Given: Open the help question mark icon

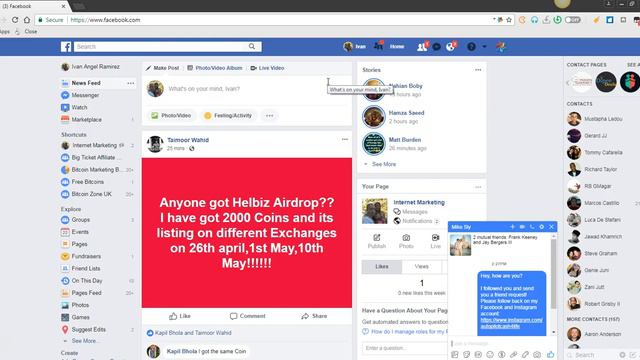Looking at the screenshot, I should click(471, 47).
